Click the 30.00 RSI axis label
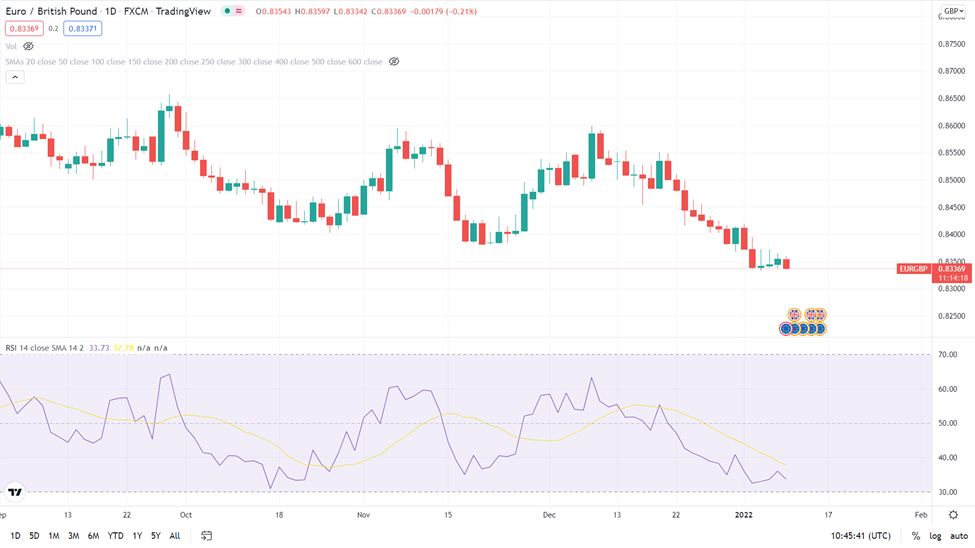The image size is (975, 548). coord(948,492)
